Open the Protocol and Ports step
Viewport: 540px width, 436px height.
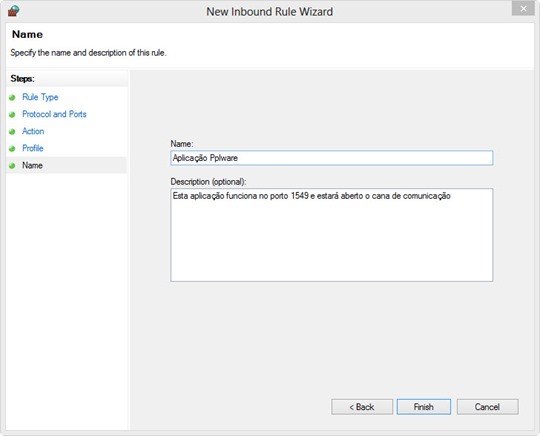pos(54,114)
